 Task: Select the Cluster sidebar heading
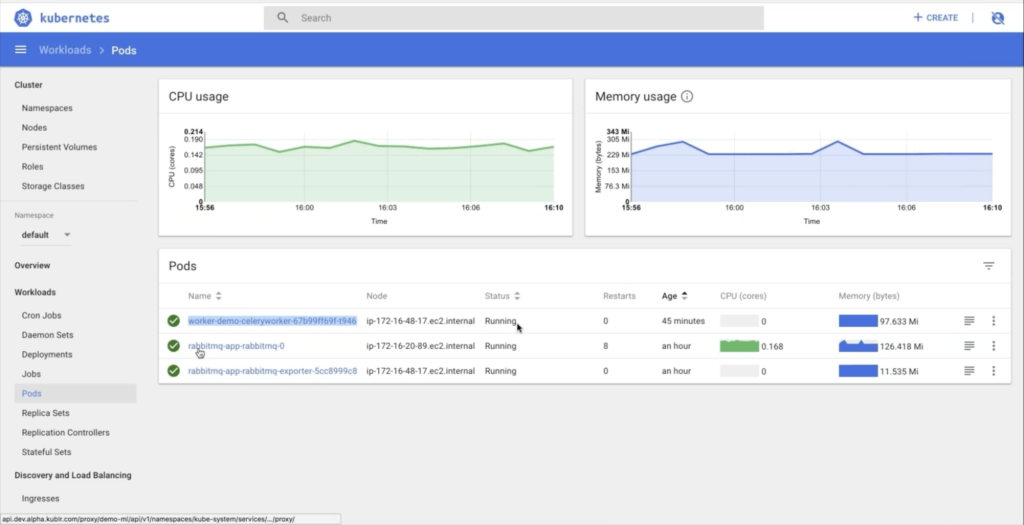click(x=29, y=85)
